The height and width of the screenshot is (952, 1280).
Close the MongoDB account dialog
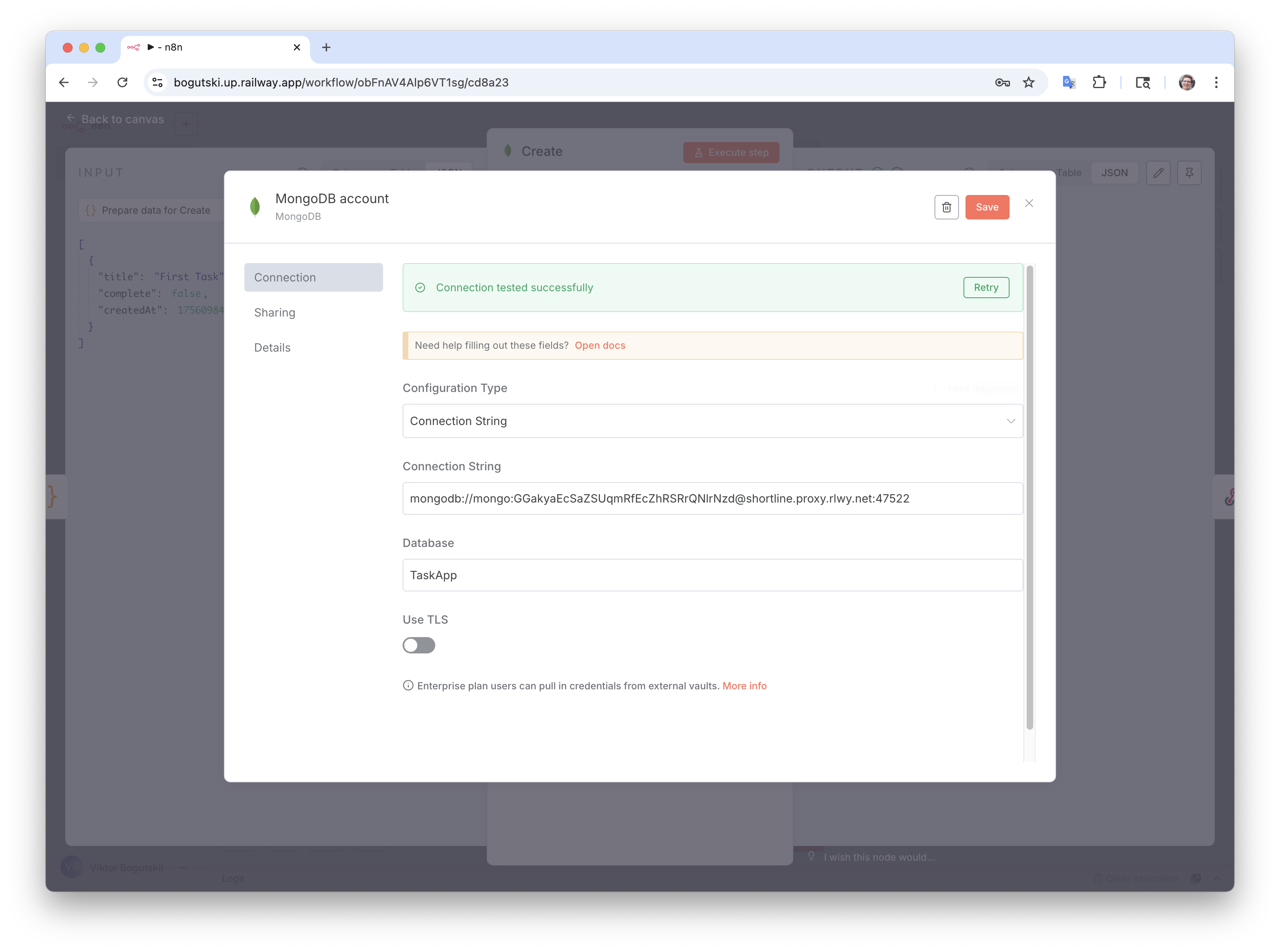tap(1029, 204)
